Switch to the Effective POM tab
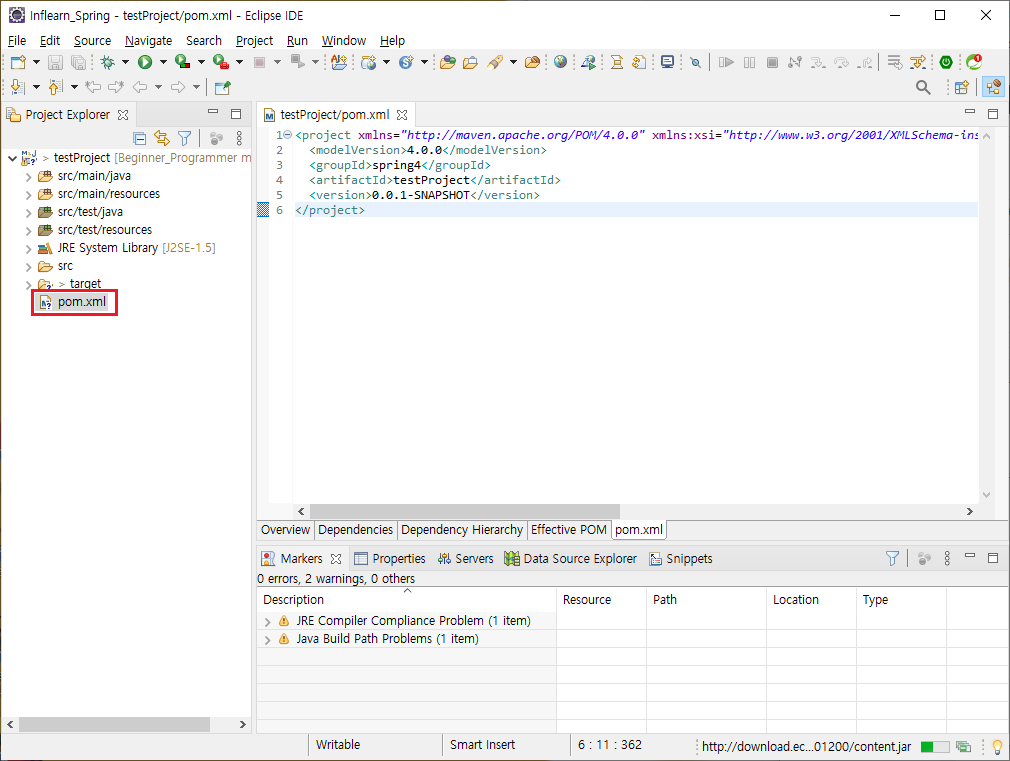The height and width of the screenshot is (761, 1010). (x=569, y=530)
